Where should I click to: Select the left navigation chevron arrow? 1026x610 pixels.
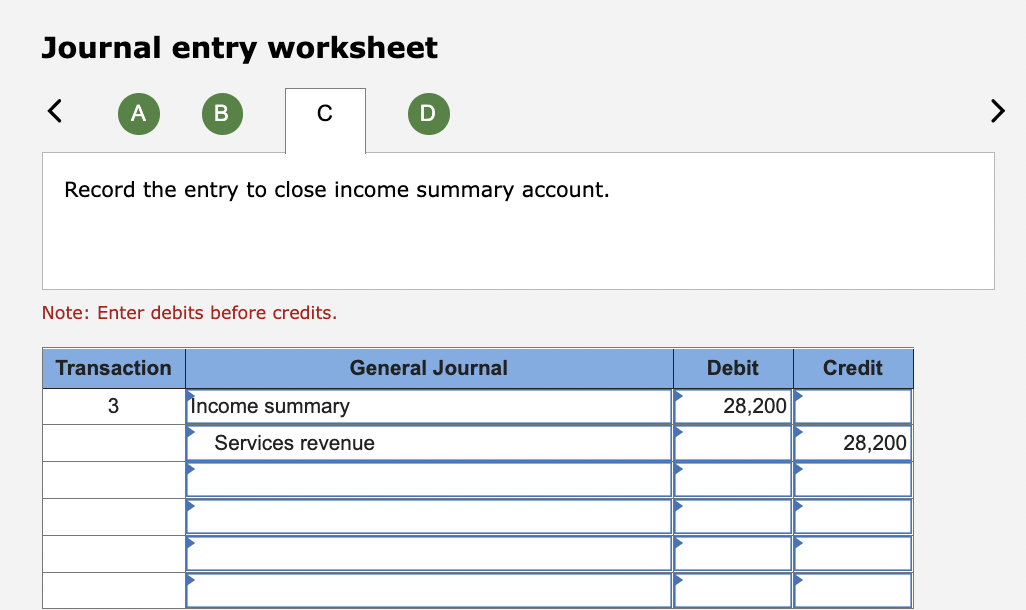point(55,111)
